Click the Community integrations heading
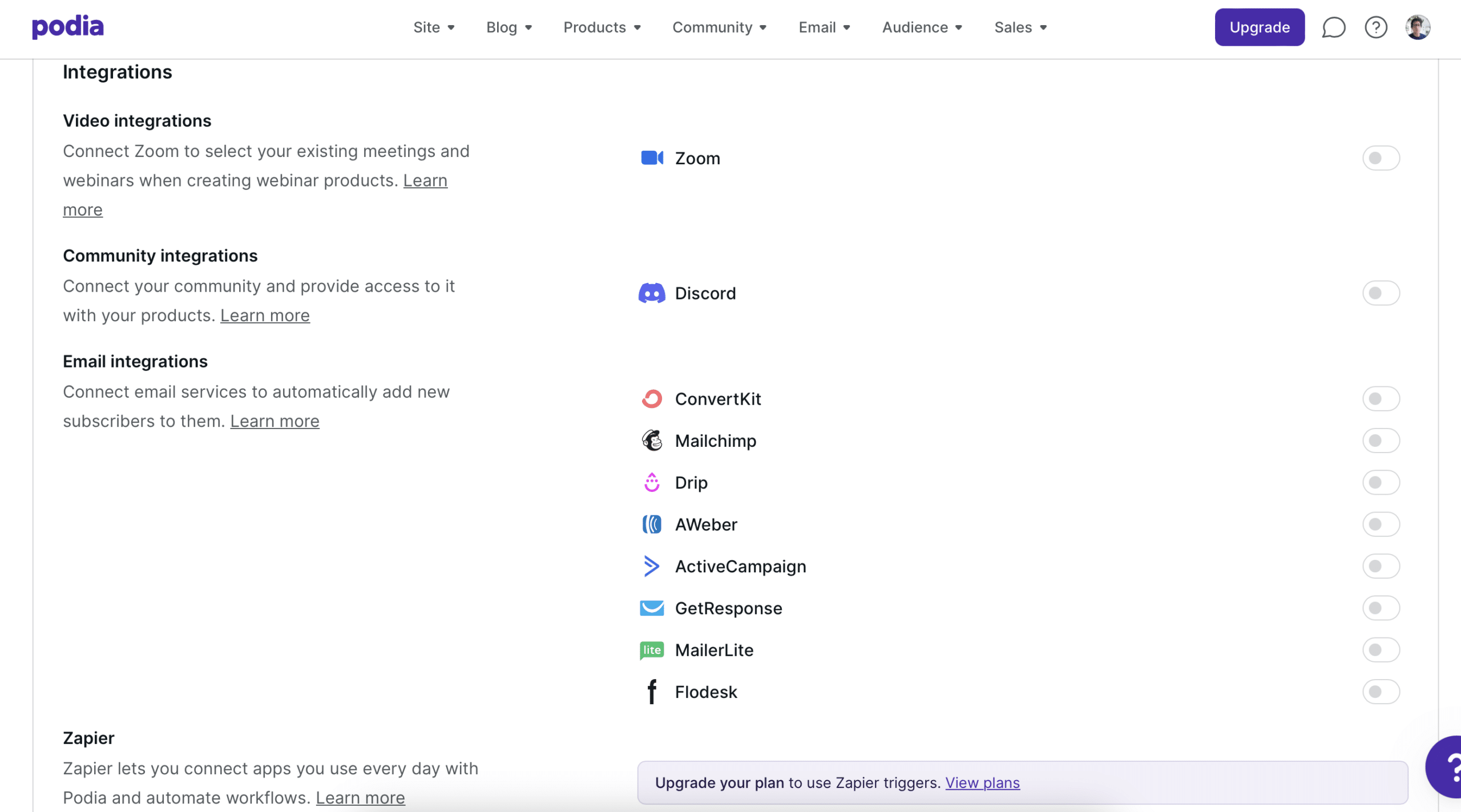This screenshot has height=812, width=1461. (160, 256)
